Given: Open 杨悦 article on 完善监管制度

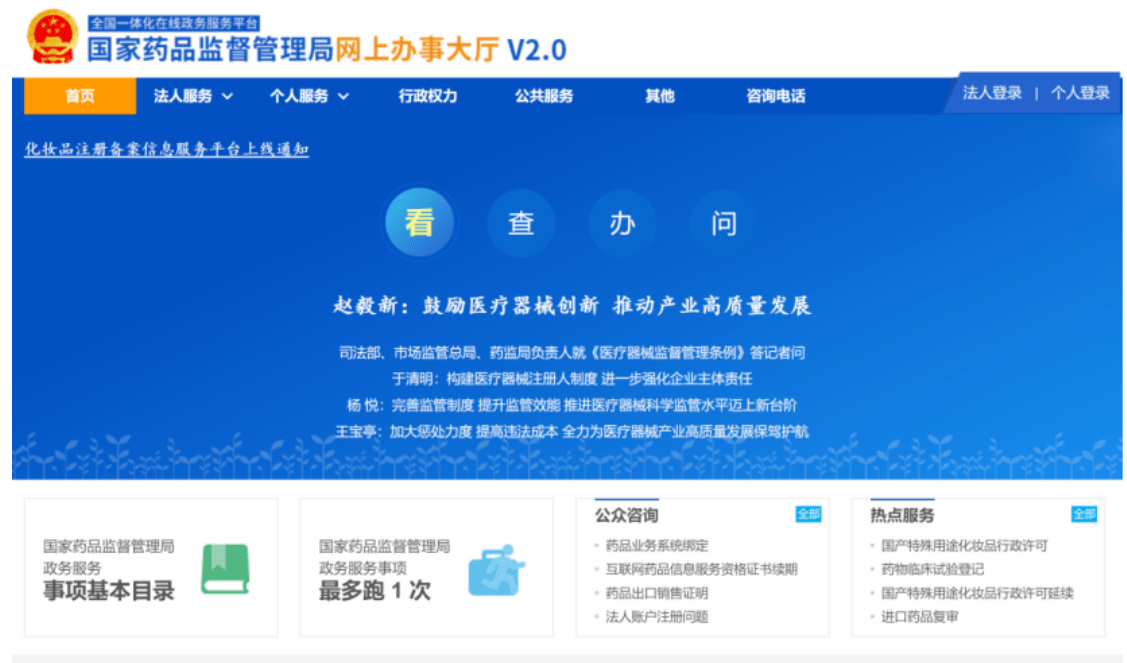Looking at the screenshot, I should (x=572, y=405).
